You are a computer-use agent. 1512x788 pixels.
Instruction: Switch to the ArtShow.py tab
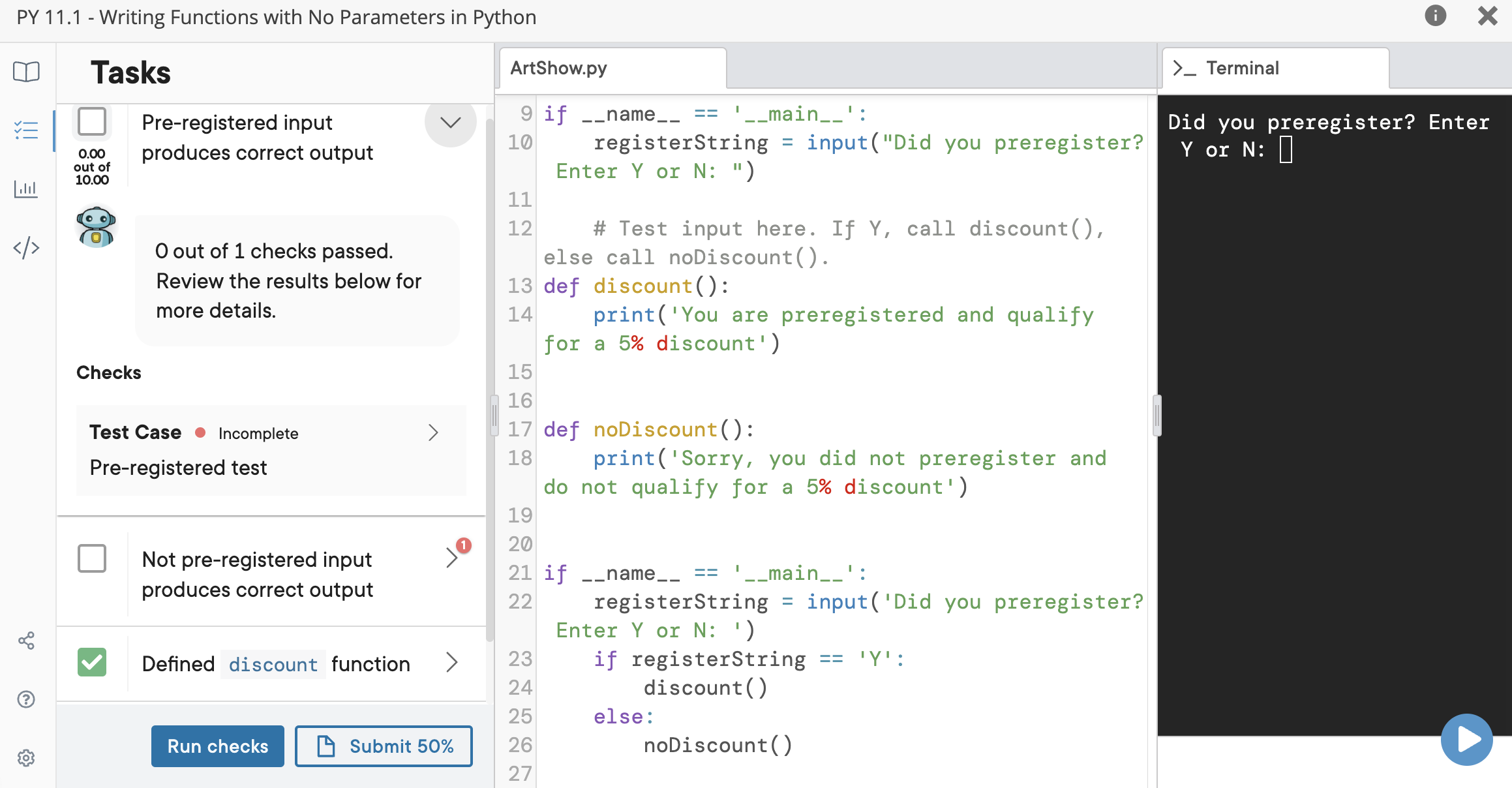558,67
